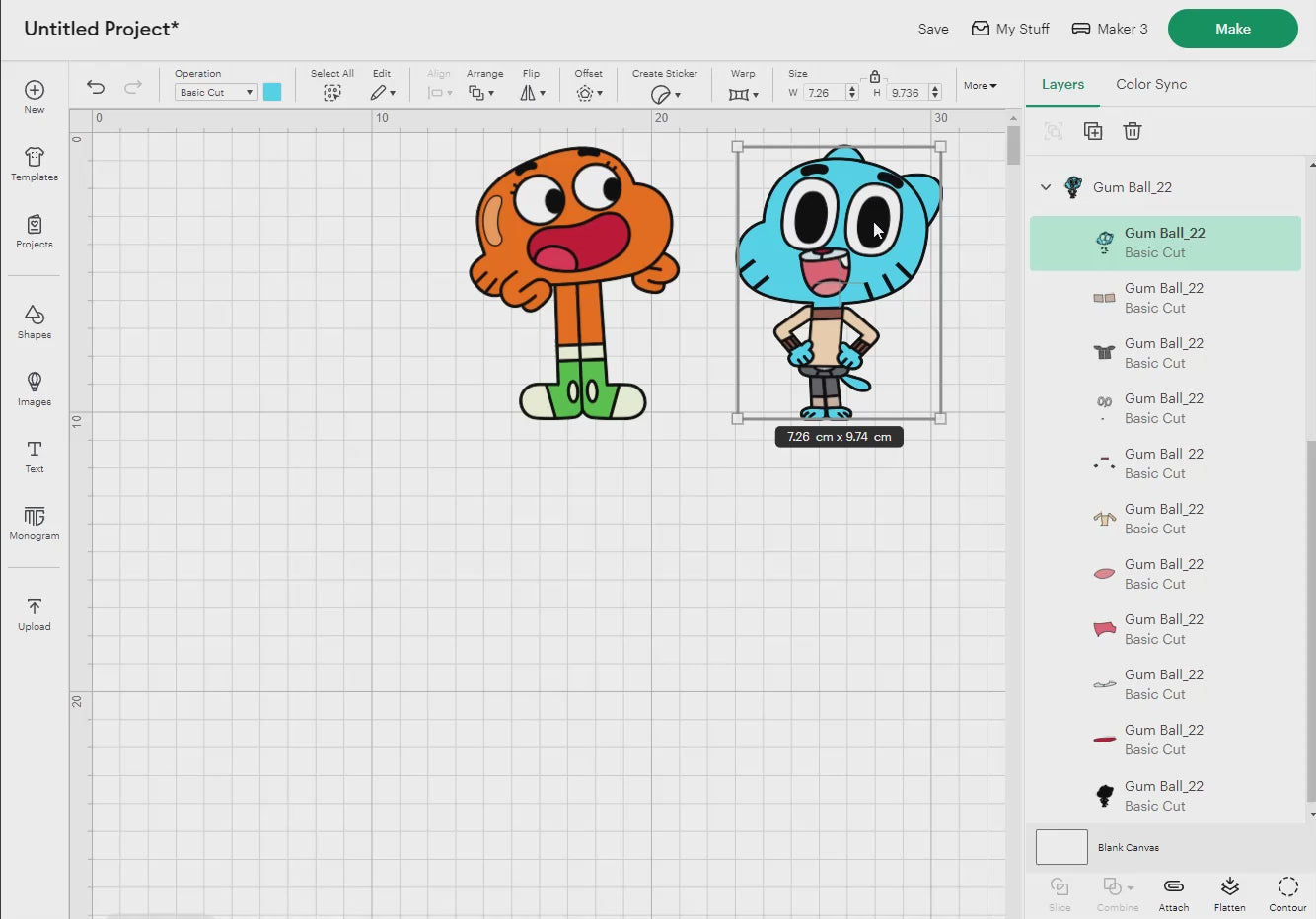Open the Shapes tool

coord(35,321)
